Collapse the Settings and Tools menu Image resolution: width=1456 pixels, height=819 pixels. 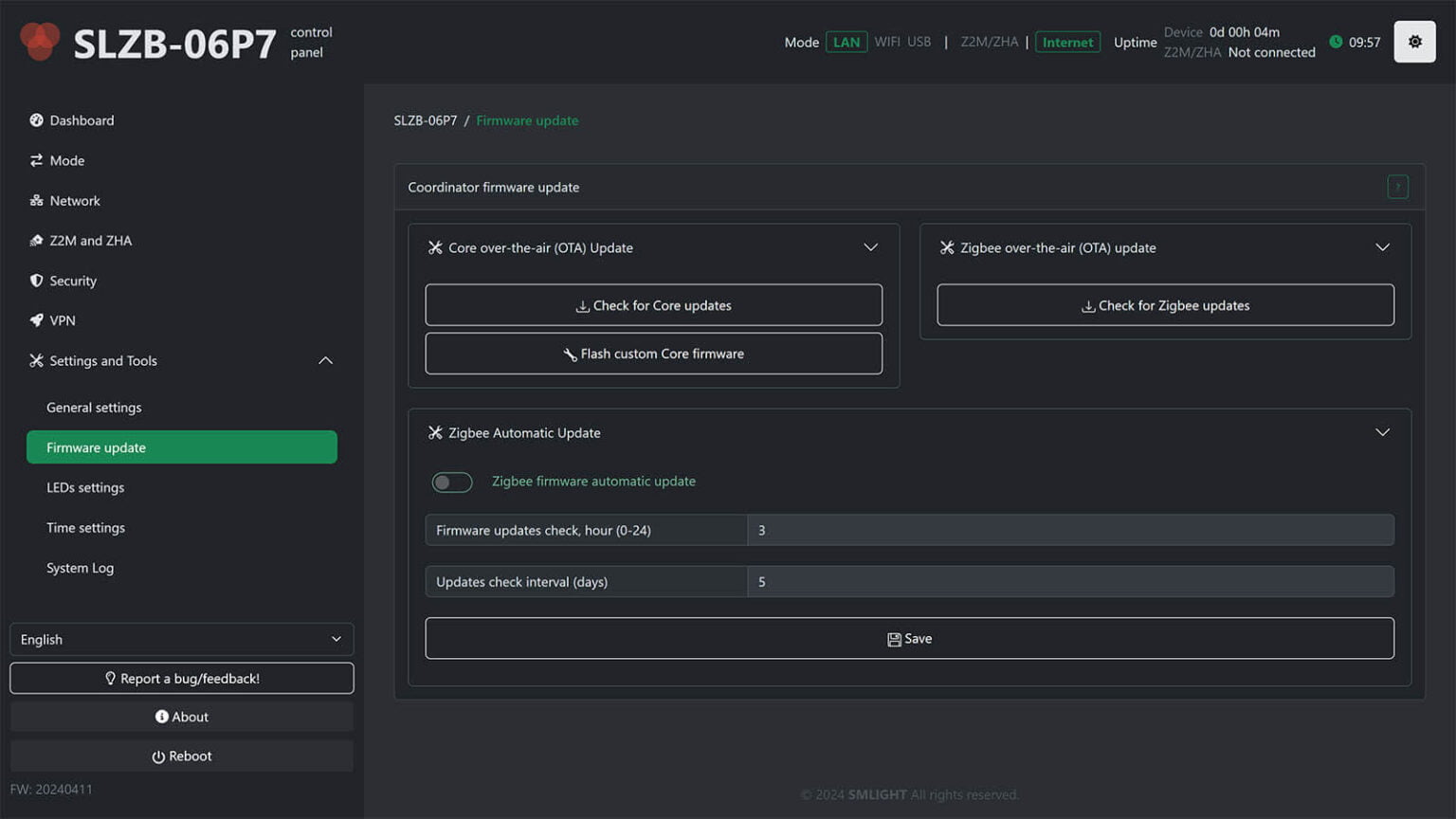point(325,361)
